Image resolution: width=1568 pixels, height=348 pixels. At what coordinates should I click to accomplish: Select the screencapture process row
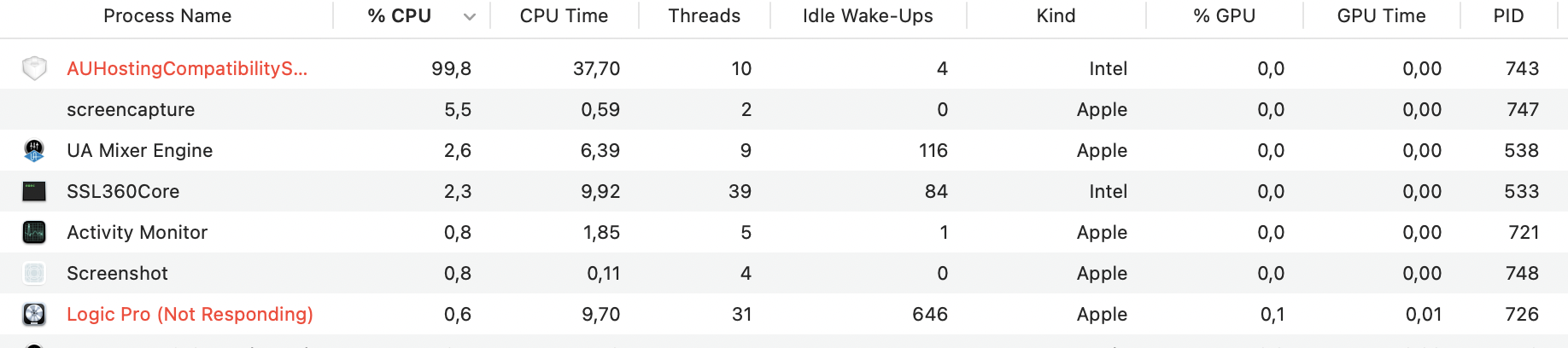[x=131, y=109]
